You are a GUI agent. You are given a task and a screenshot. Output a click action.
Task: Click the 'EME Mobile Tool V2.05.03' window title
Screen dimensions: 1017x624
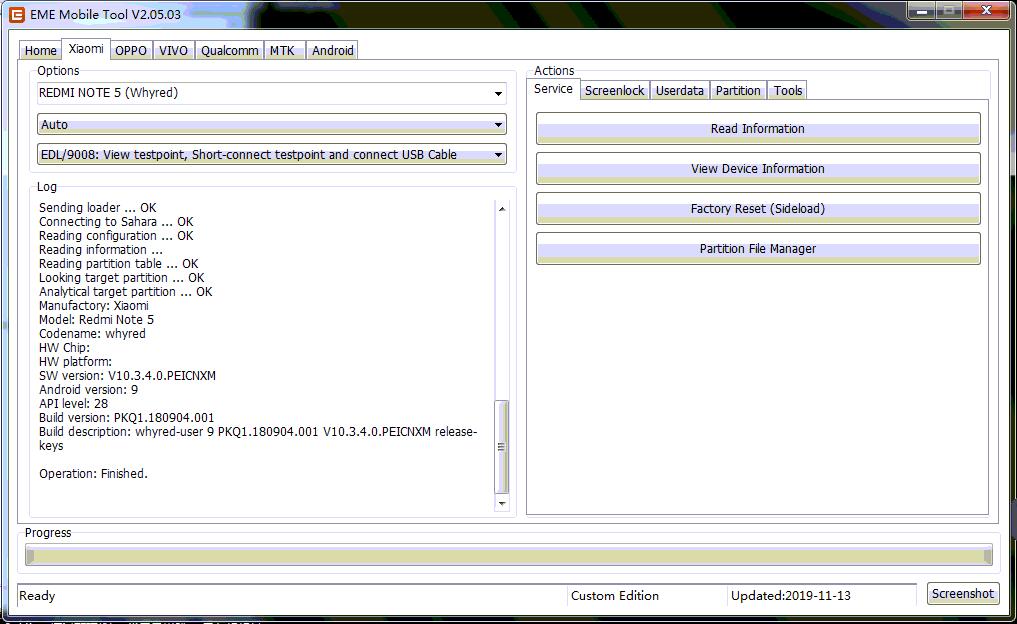click(105, 14)
